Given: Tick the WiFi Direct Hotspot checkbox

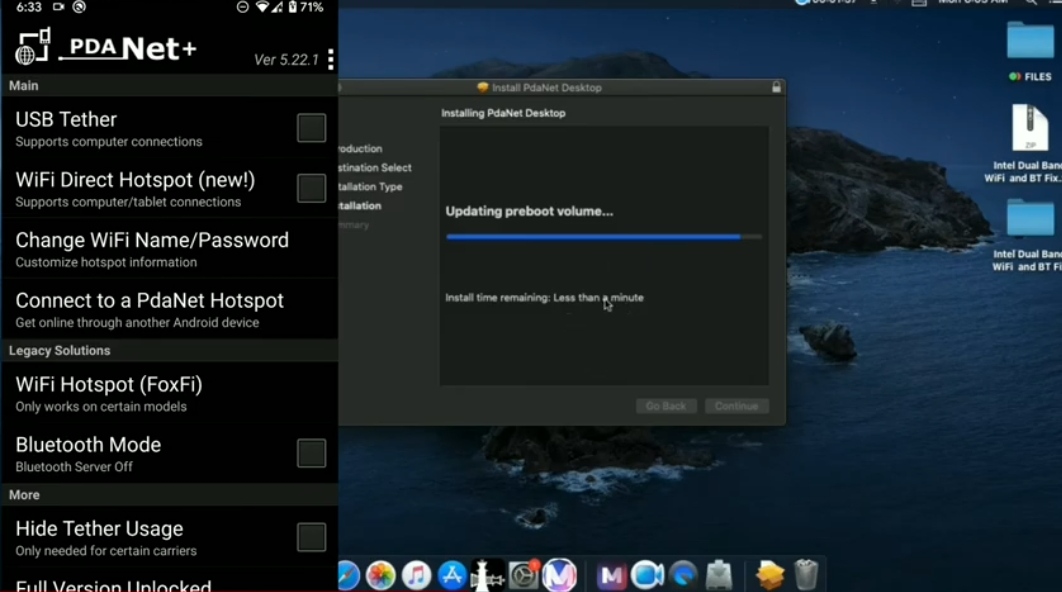Looking at the screenshot, I should point(312,188).
